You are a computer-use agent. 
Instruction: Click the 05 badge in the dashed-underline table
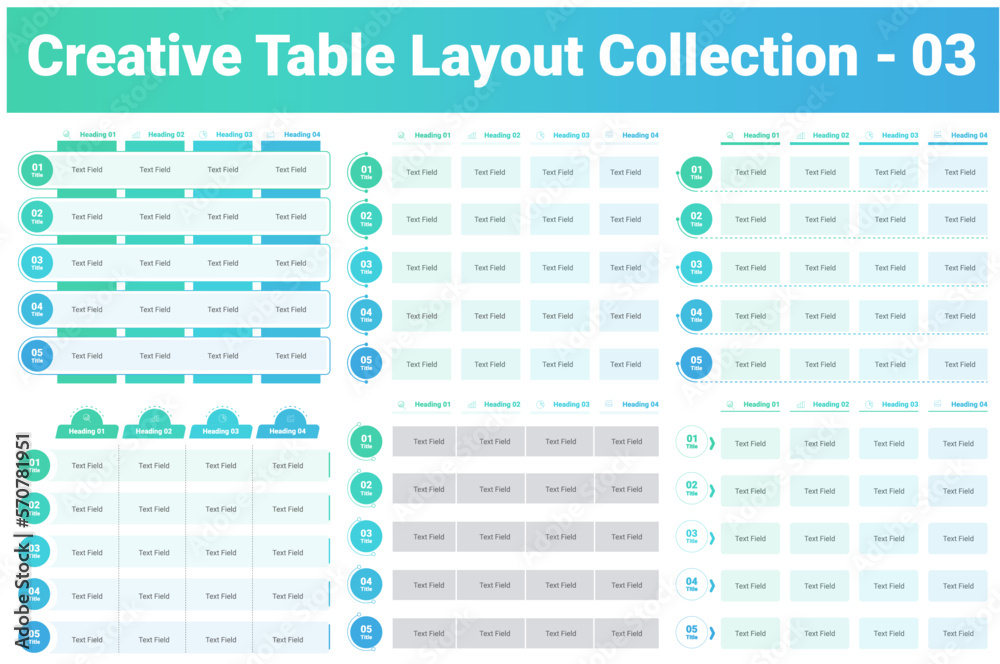[696, 364]
